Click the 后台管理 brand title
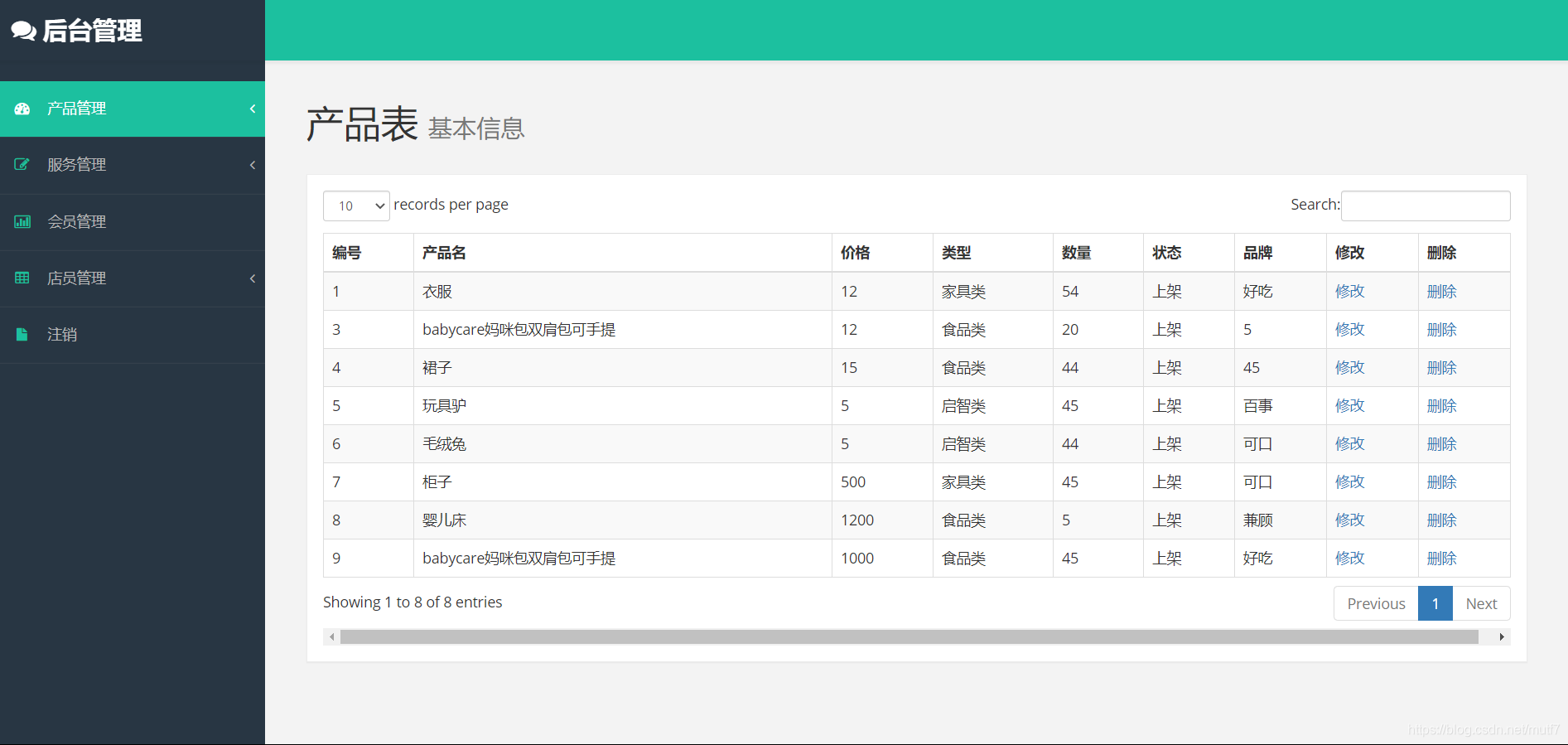Viewport: 1568px width, 745px height. coord(92,31)
